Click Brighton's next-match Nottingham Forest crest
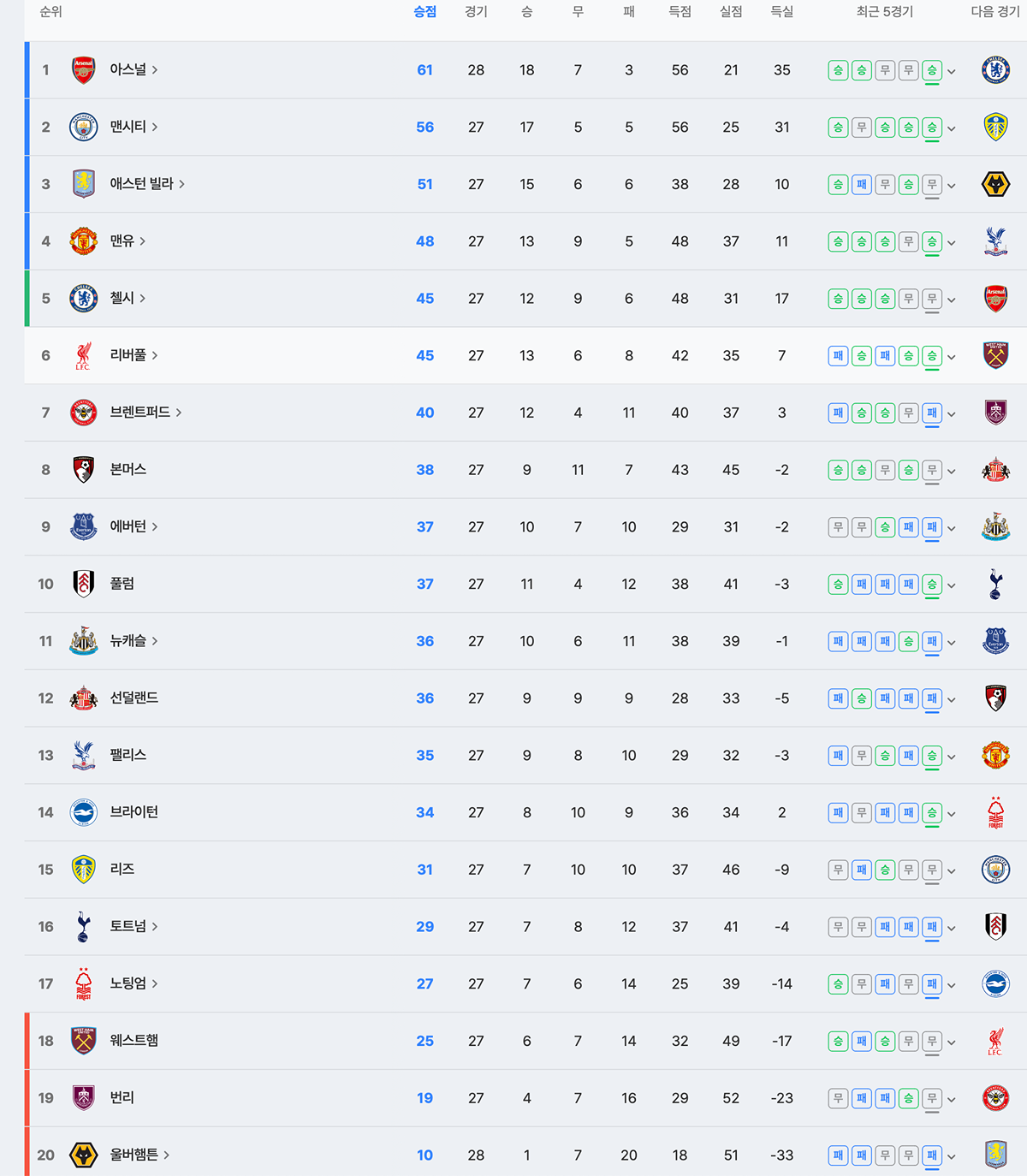The height and width of the screenshot is (1176, 1027). (x=995, y=812)
